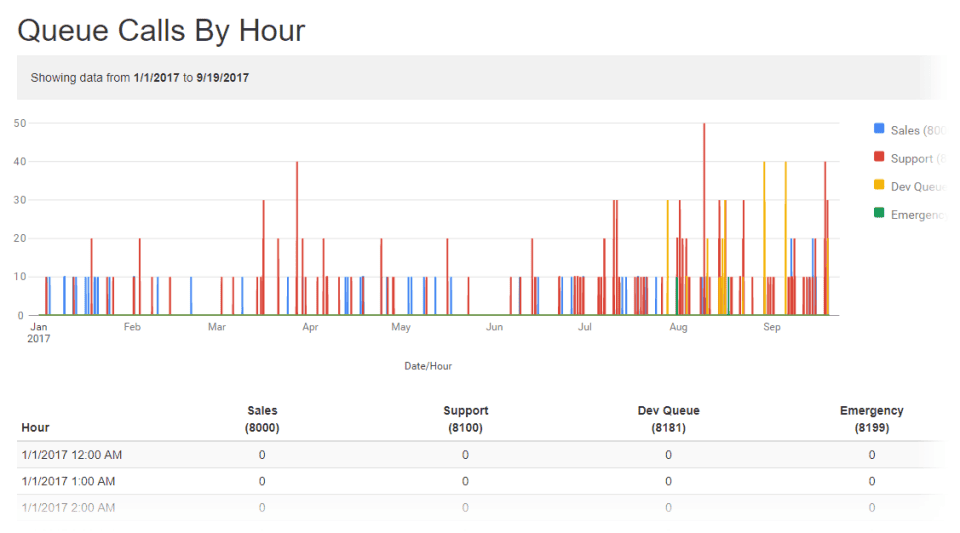Click the blue Sales legend swatch
This screenshot has height=533, width=960.
879,129
